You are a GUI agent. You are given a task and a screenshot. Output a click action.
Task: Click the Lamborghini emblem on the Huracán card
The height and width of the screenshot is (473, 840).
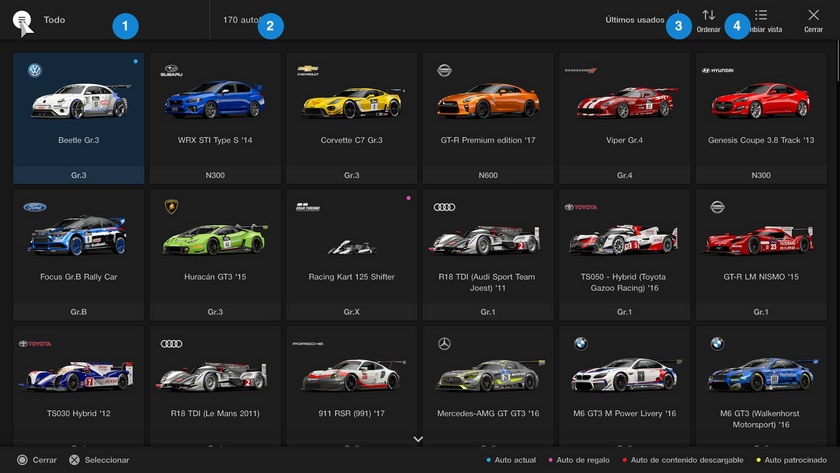click(170, 207)
